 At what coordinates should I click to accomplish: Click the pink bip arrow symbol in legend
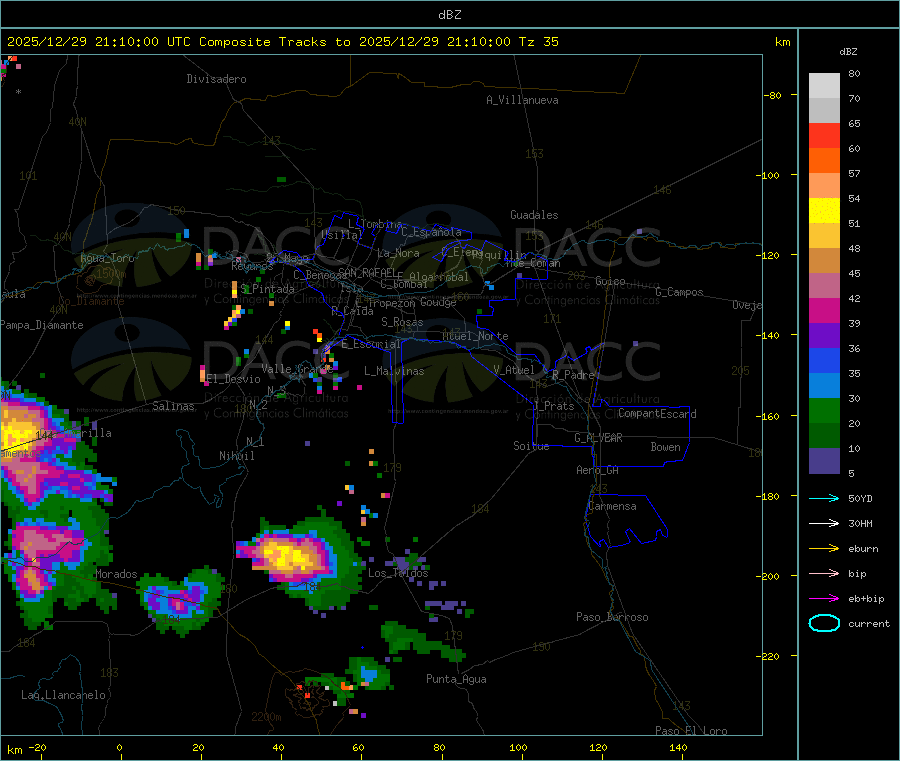(x=824, y=573)
